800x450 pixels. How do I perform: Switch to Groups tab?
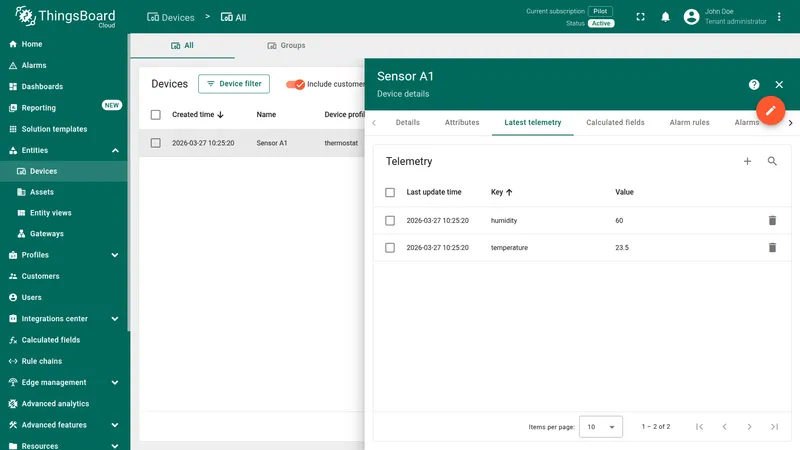286,45
